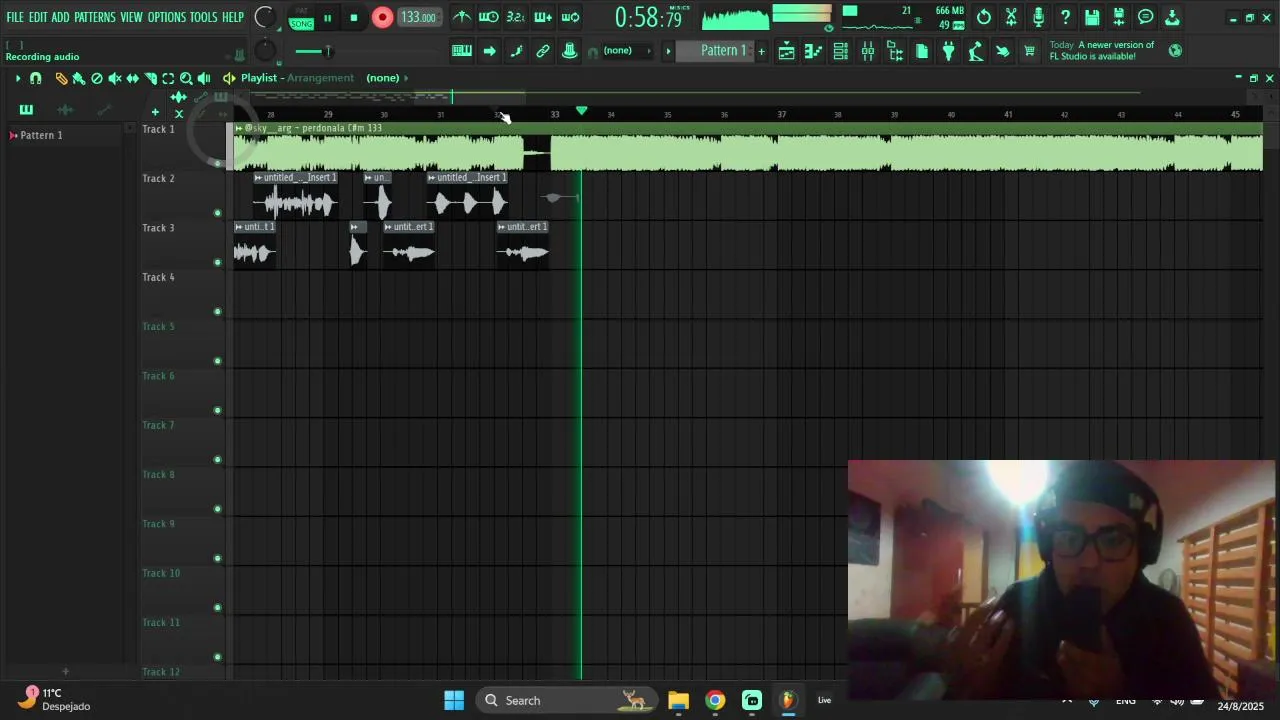Click the master pitch knob
1280x720 pixels.
[265, 51]
